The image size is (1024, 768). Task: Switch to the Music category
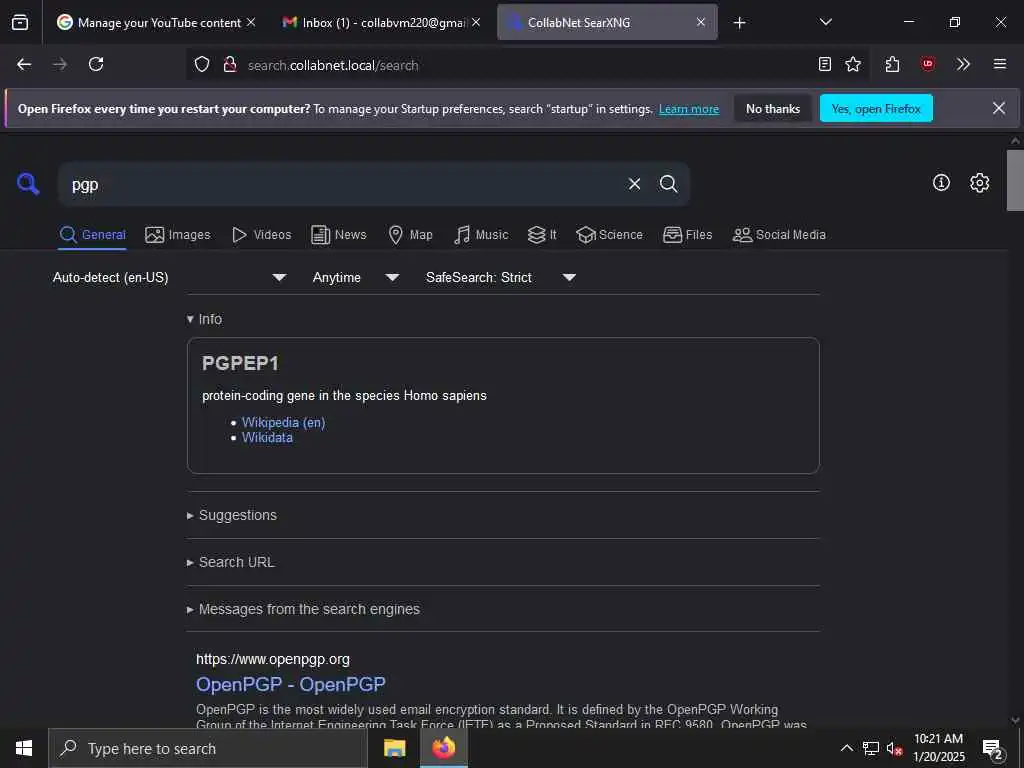pos(481,234)
